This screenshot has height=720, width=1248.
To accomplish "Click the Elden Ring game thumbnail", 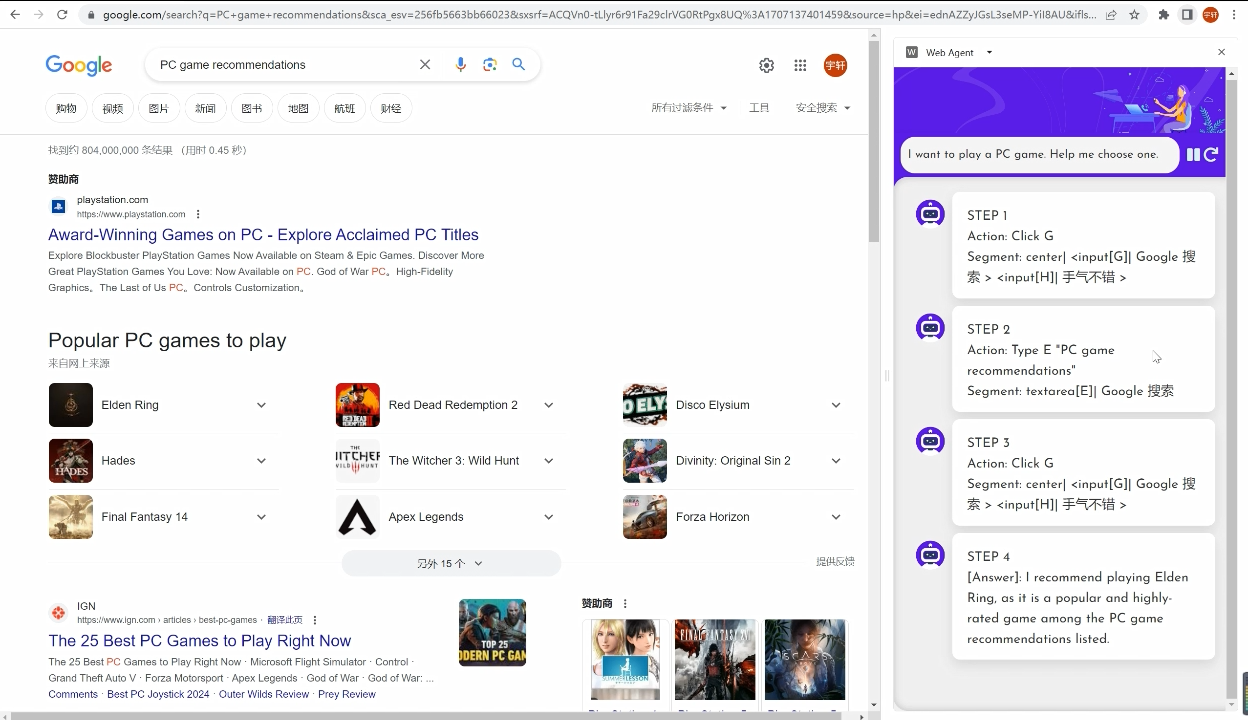I will (71, 405).
